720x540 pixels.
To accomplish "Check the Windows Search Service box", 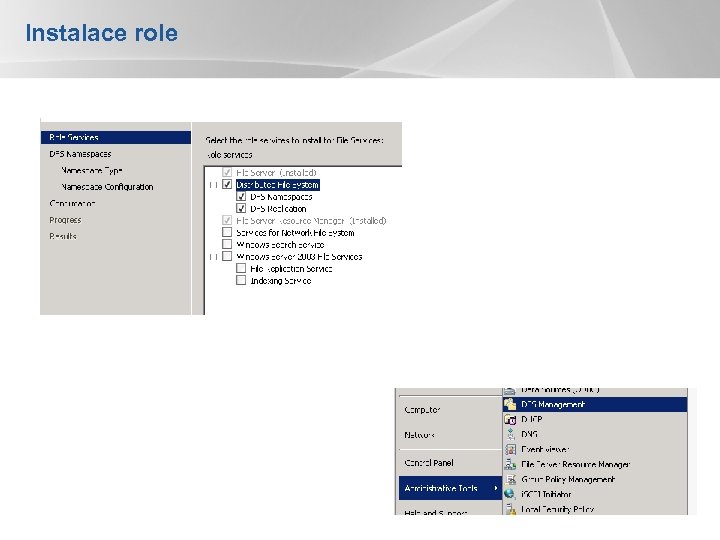I will (227, 244).
